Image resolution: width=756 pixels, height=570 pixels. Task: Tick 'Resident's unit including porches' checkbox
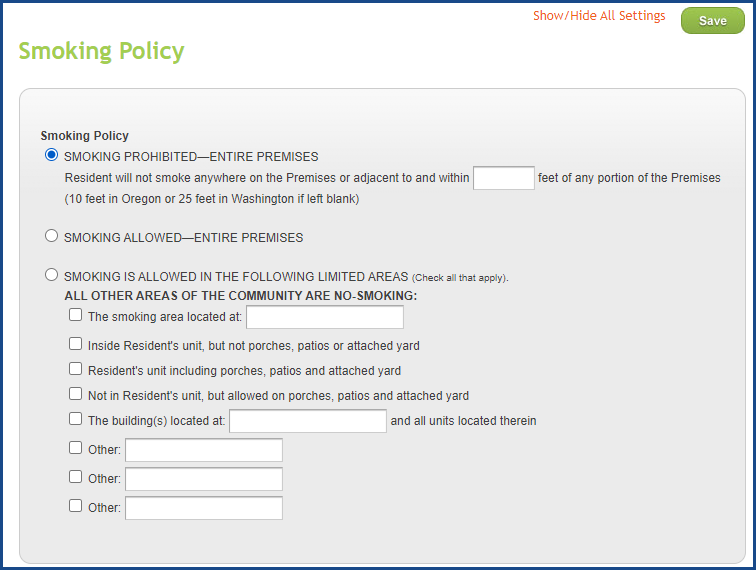click(x=75, y=369)
